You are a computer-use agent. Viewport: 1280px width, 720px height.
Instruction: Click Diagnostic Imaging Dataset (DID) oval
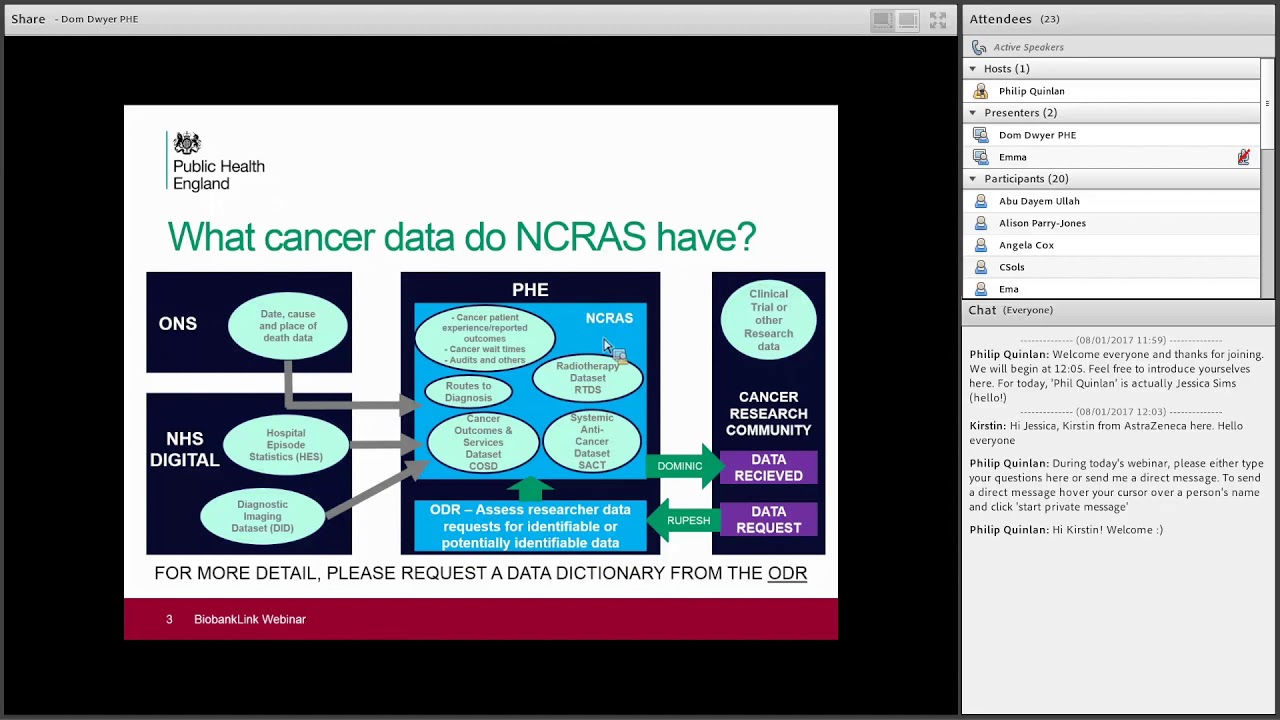[262, 516]
